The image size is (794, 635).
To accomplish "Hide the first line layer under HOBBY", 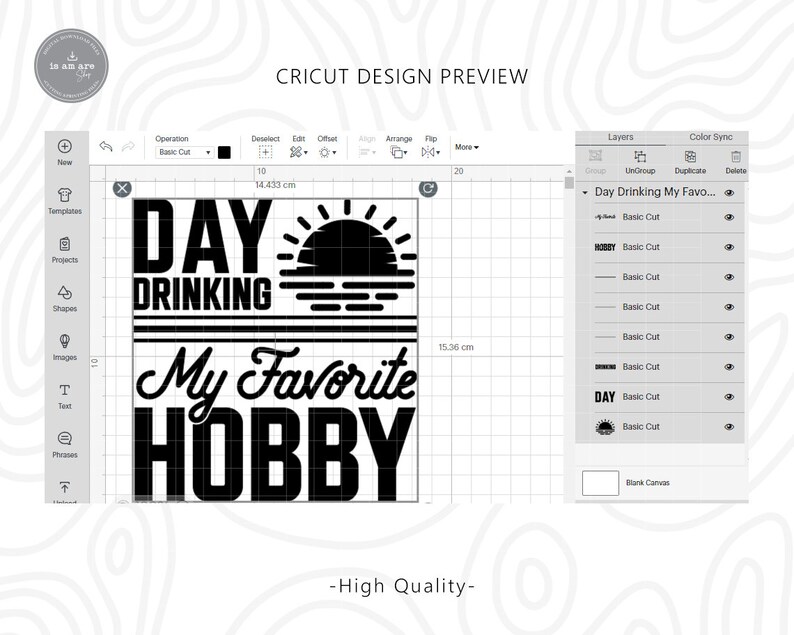I will click(729, 277).
